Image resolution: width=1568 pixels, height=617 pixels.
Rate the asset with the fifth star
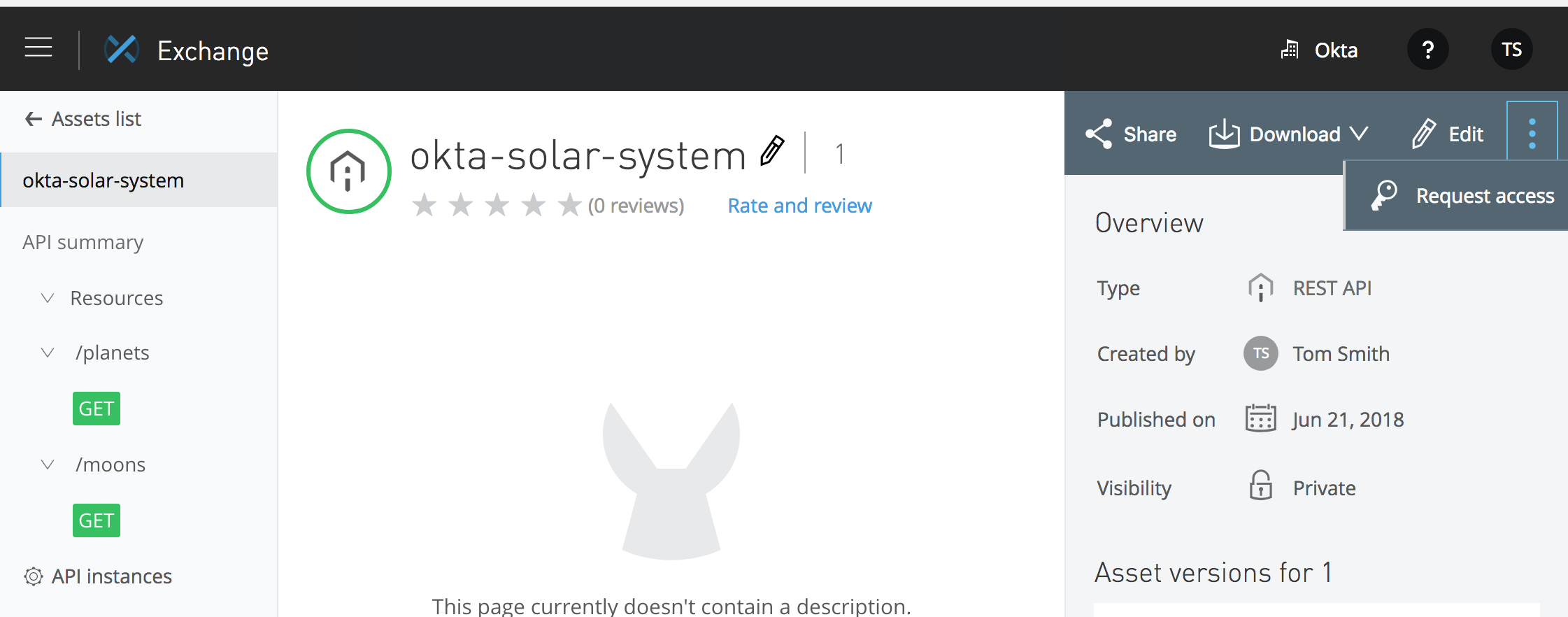coord(569,206)
